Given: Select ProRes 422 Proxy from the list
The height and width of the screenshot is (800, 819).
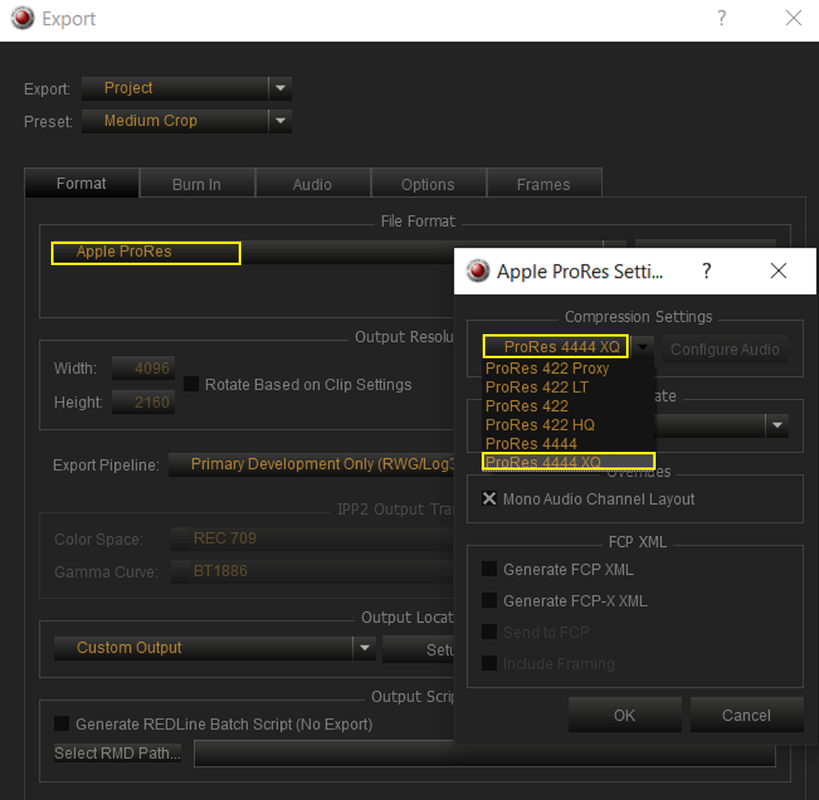Looking at the screenshot, I should (x=568, y=369).
